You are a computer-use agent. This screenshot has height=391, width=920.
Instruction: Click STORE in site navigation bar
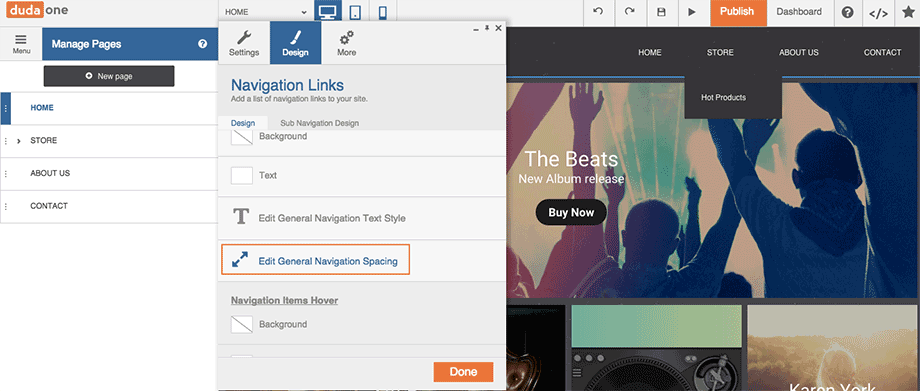(720, 53)
